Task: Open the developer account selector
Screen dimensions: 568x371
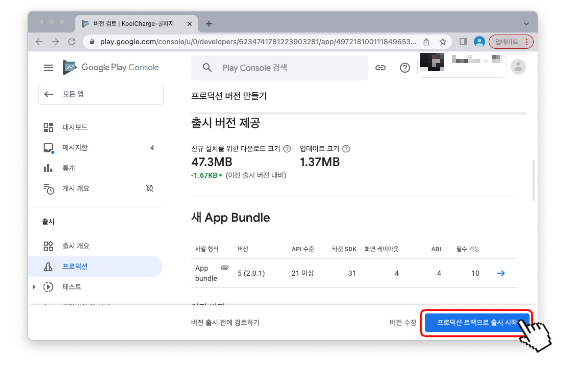Action: [x=462, y=65]
